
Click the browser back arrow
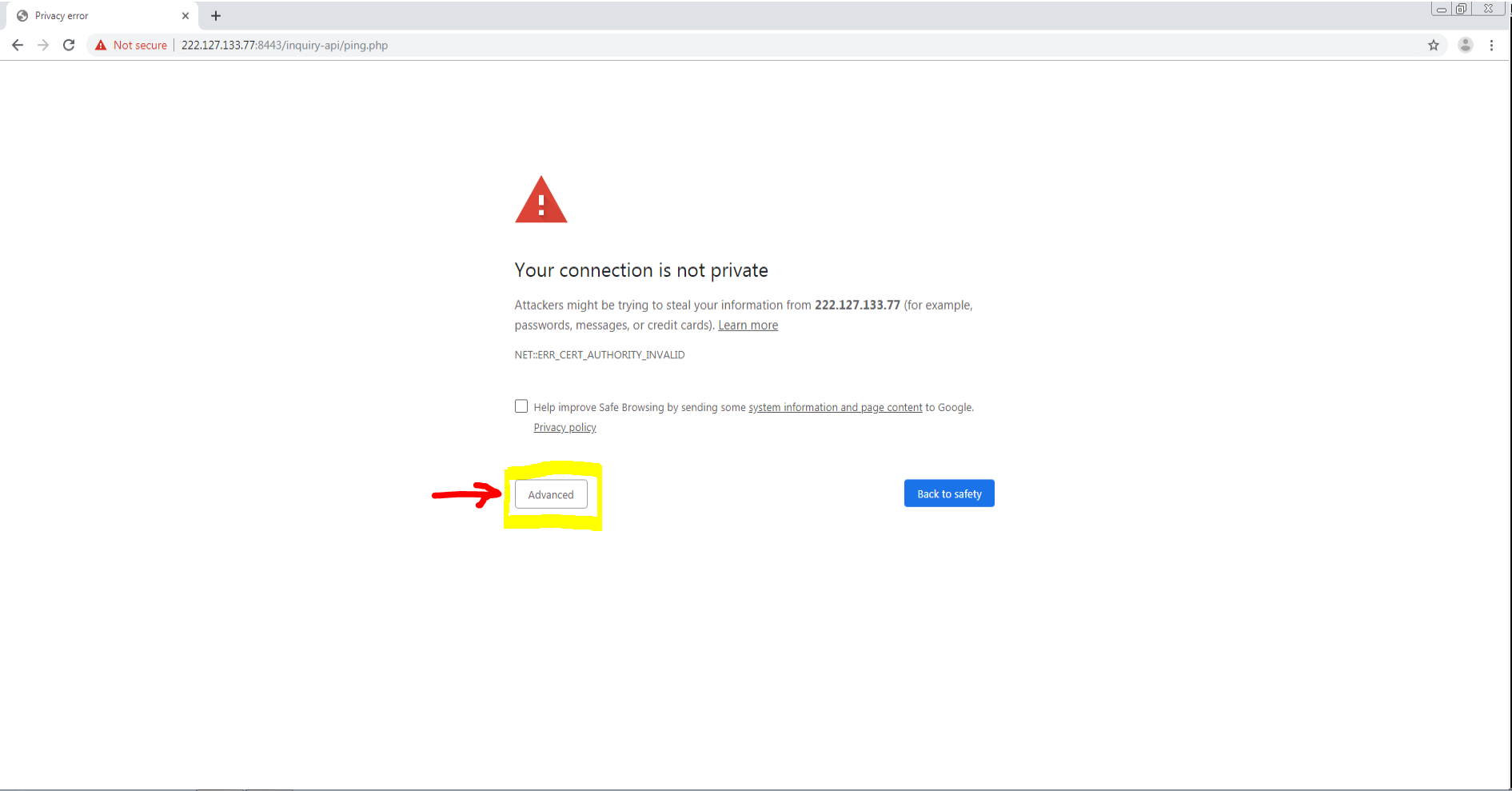point(18,46)
